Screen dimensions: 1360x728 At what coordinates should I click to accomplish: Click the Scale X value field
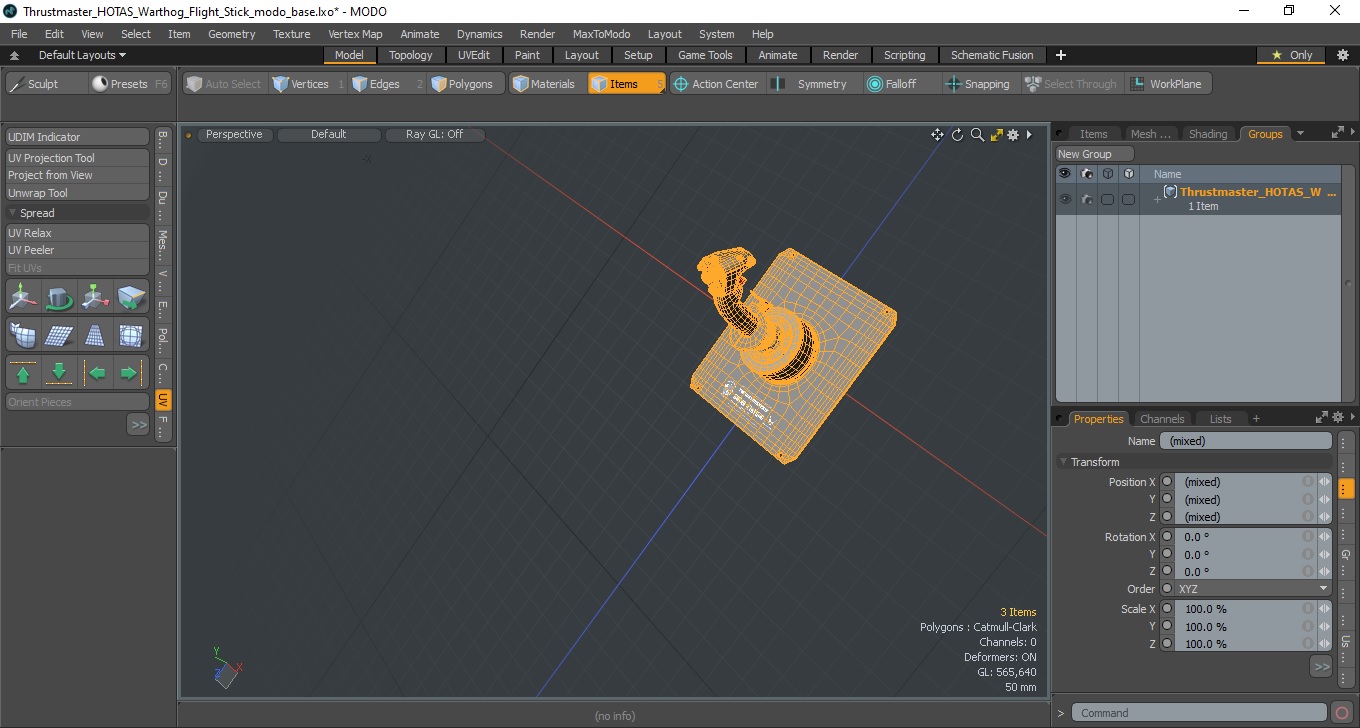pyautogui.click(x=1246, y=609)
